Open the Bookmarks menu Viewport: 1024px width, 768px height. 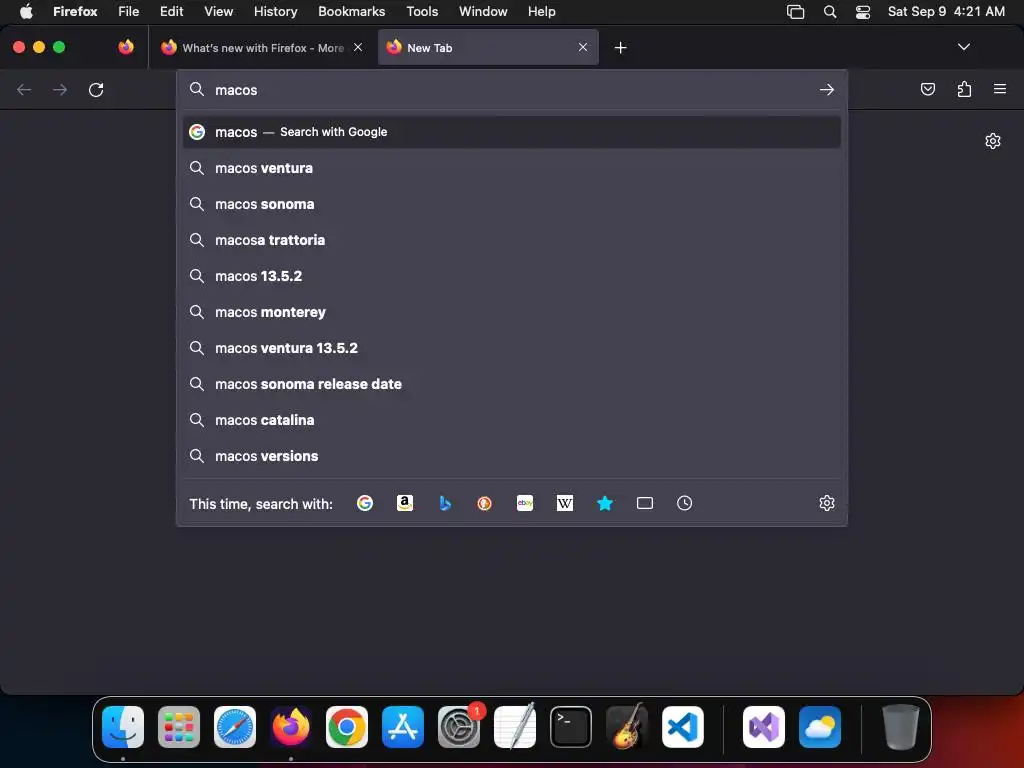pyautogui.click(x=351, y=11)
